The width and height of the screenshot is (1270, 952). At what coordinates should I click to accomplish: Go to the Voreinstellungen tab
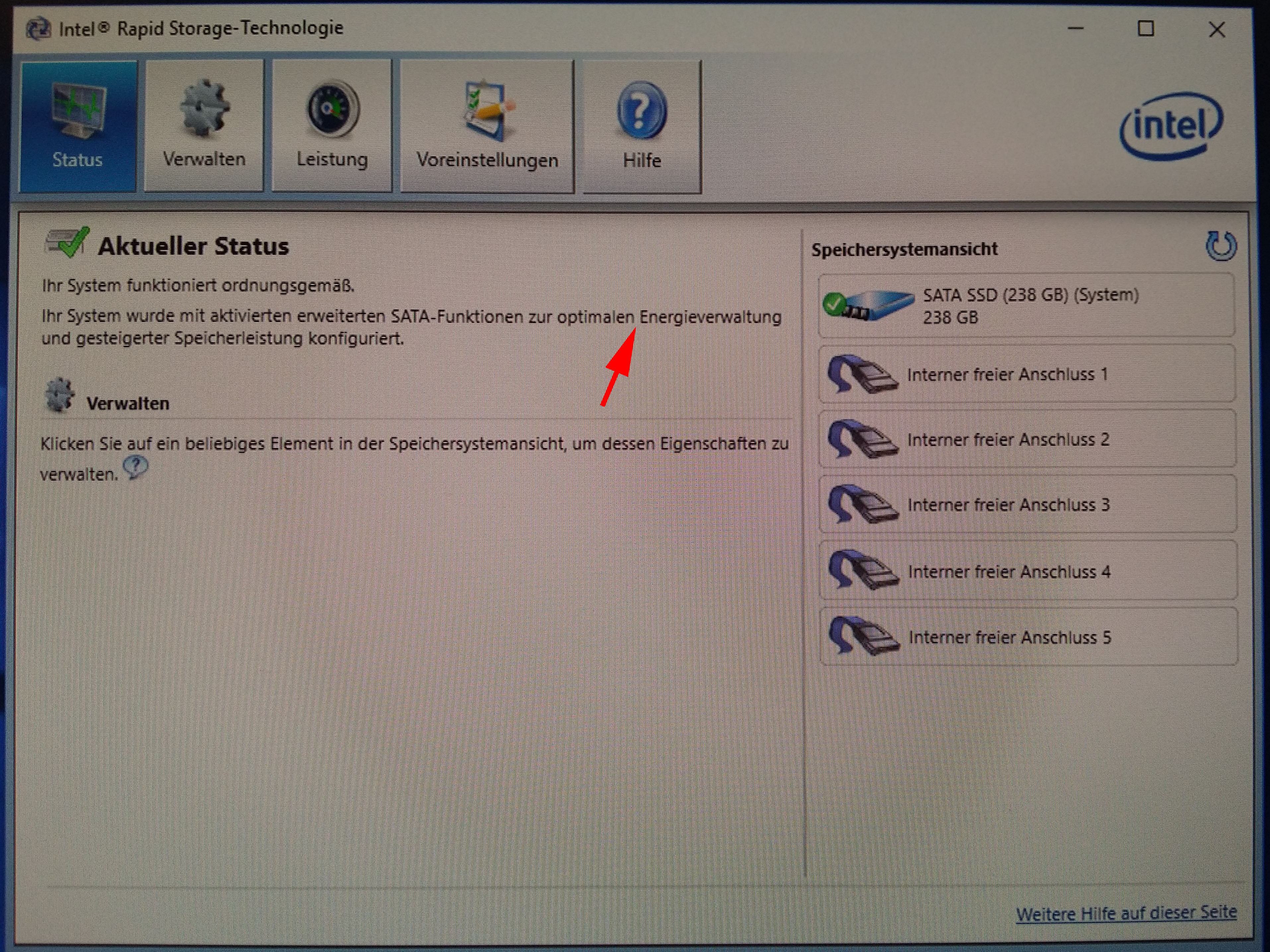[x=487, y=126]
